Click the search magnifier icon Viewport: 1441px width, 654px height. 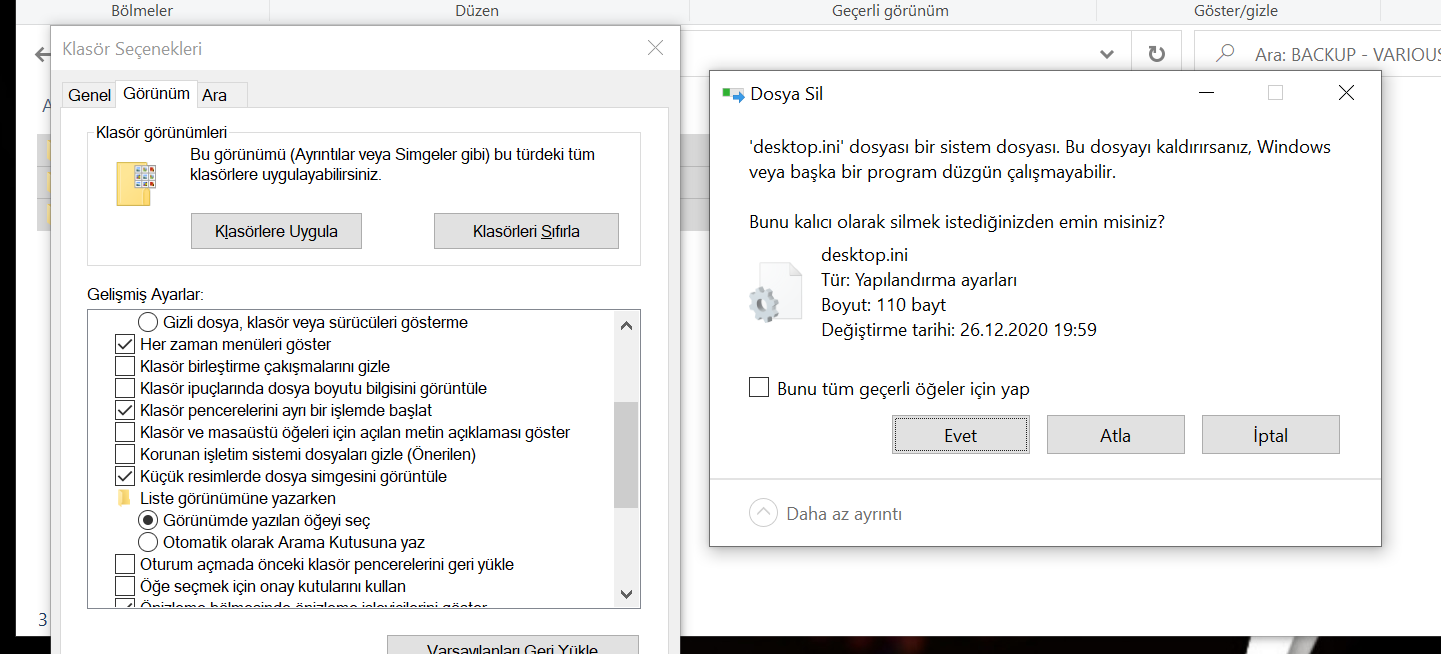point(1225,54)
